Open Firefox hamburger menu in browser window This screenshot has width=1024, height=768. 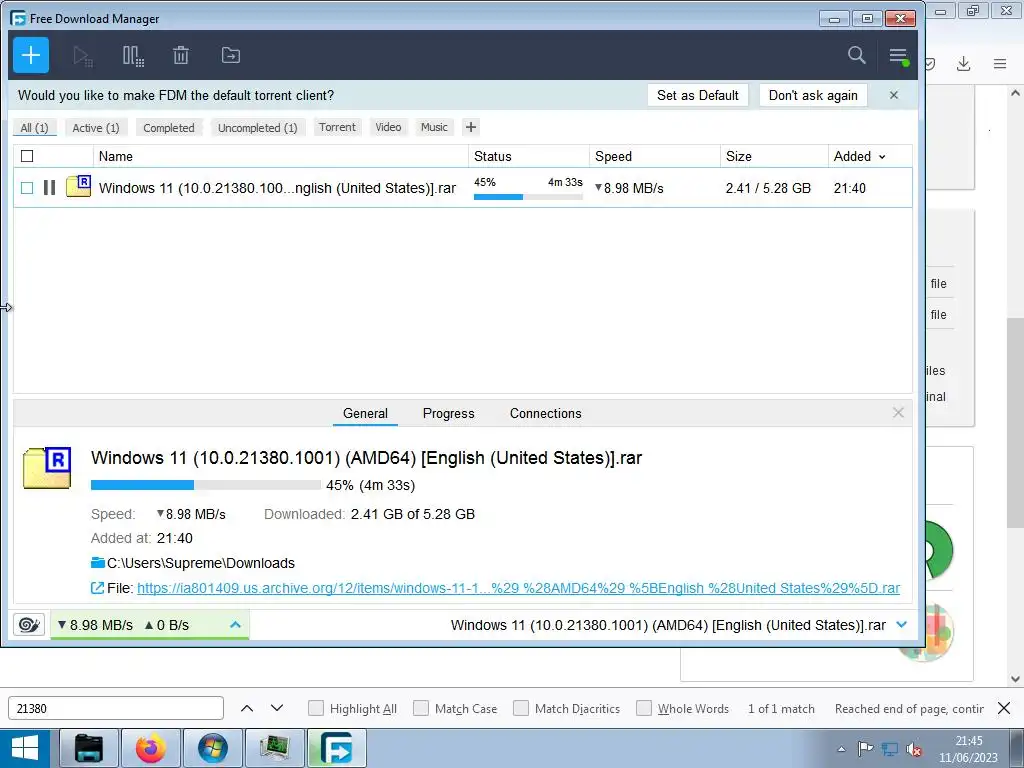click(x=1000, y=63)
